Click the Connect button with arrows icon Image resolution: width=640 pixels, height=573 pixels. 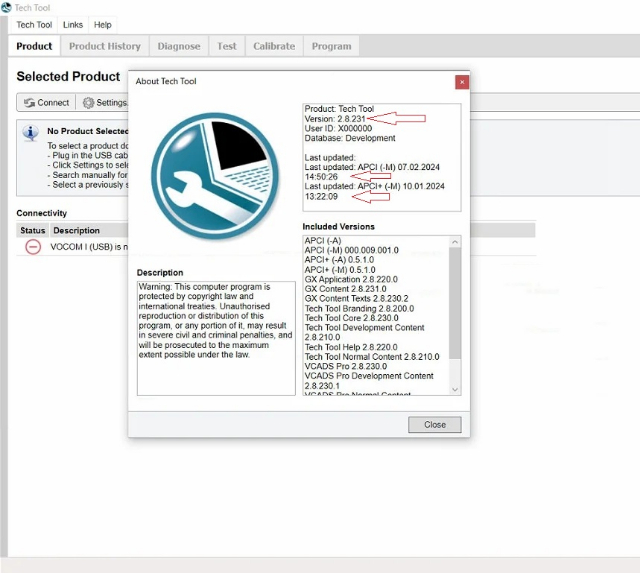coord(46,102)
